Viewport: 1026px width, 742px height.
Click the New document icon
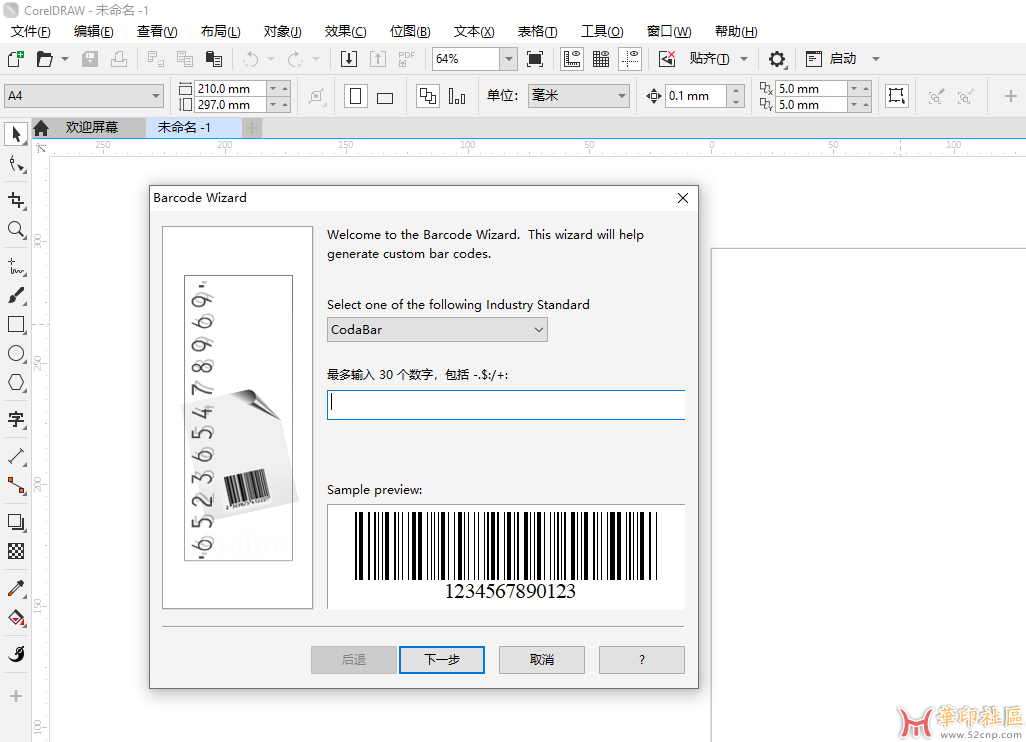(16, 59)
